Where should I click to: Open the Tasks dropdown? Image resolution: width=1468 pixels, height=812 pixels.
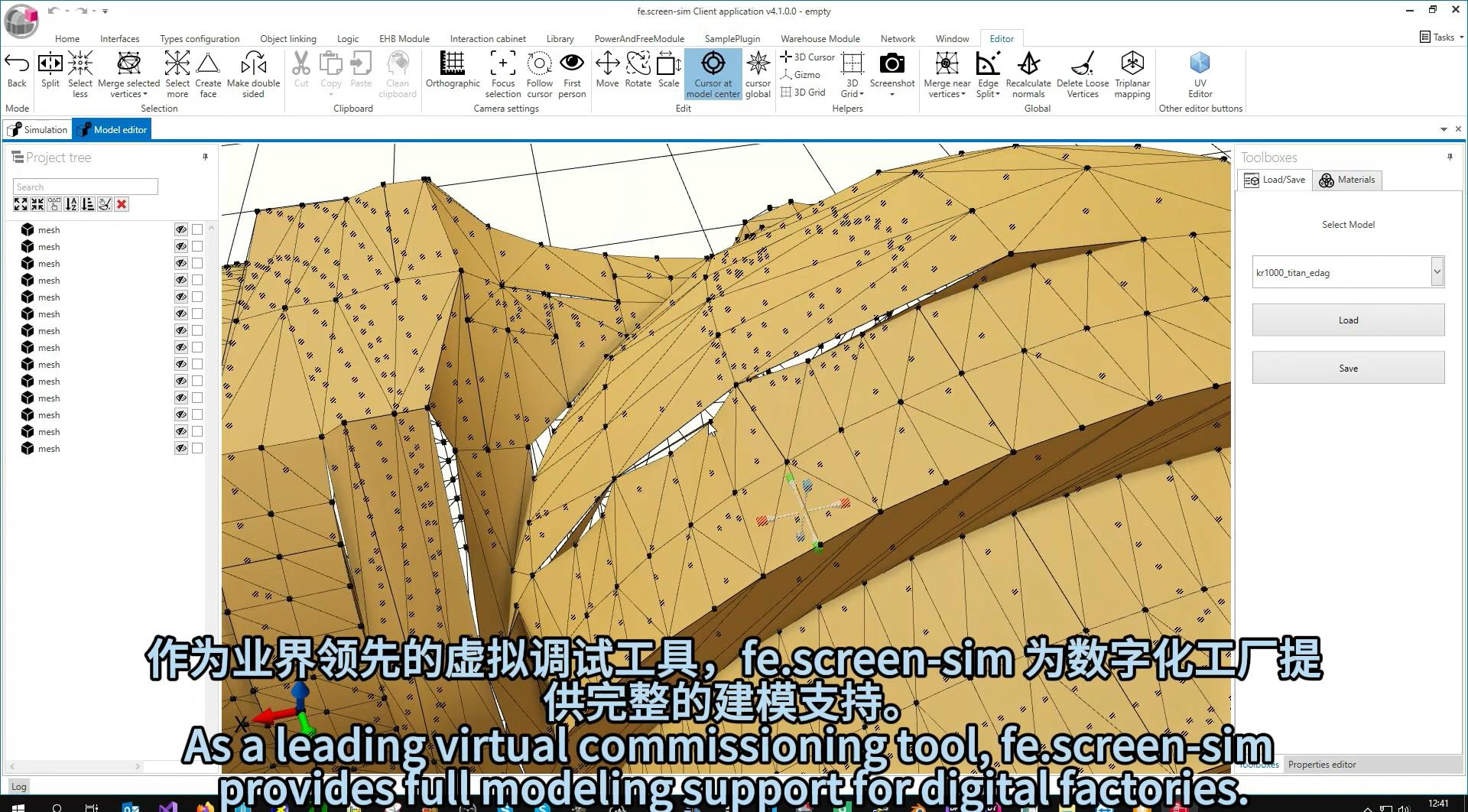click(1442, 37)
